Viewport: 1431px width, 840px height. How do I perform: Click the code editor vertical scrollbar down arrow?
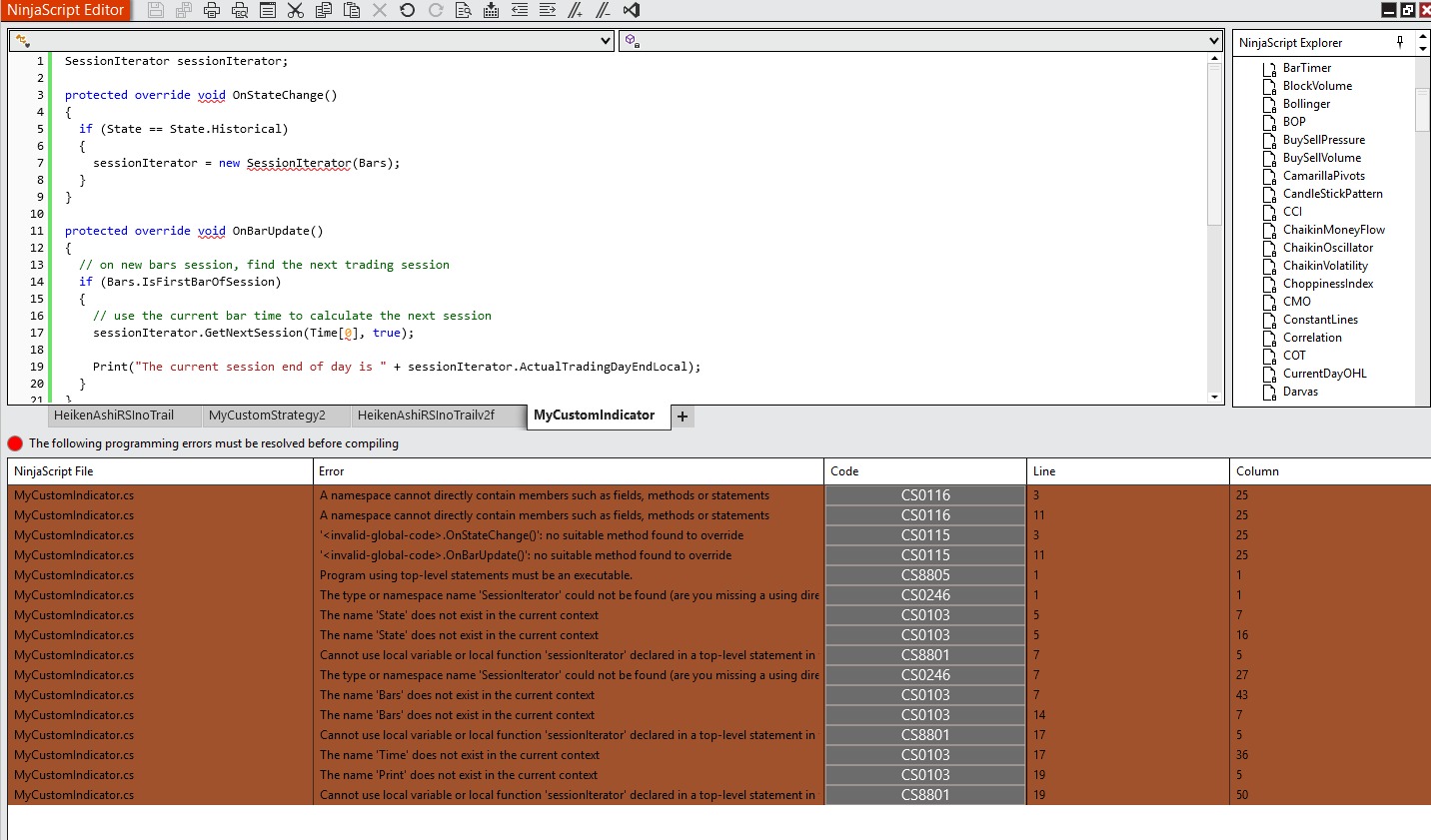pyautogui.click(x=1215, y=397)
